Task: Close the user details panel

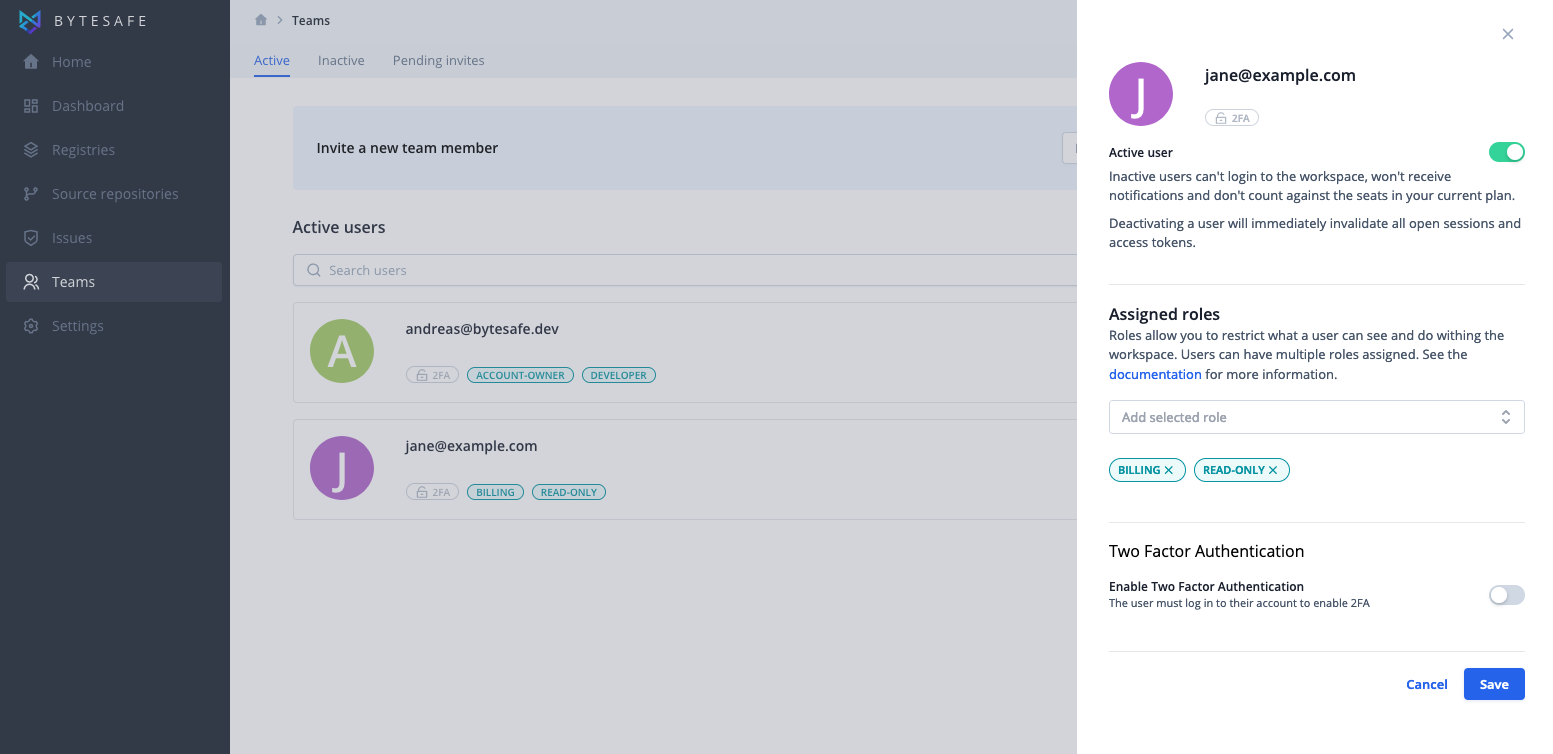Action: pos(1508,34)
